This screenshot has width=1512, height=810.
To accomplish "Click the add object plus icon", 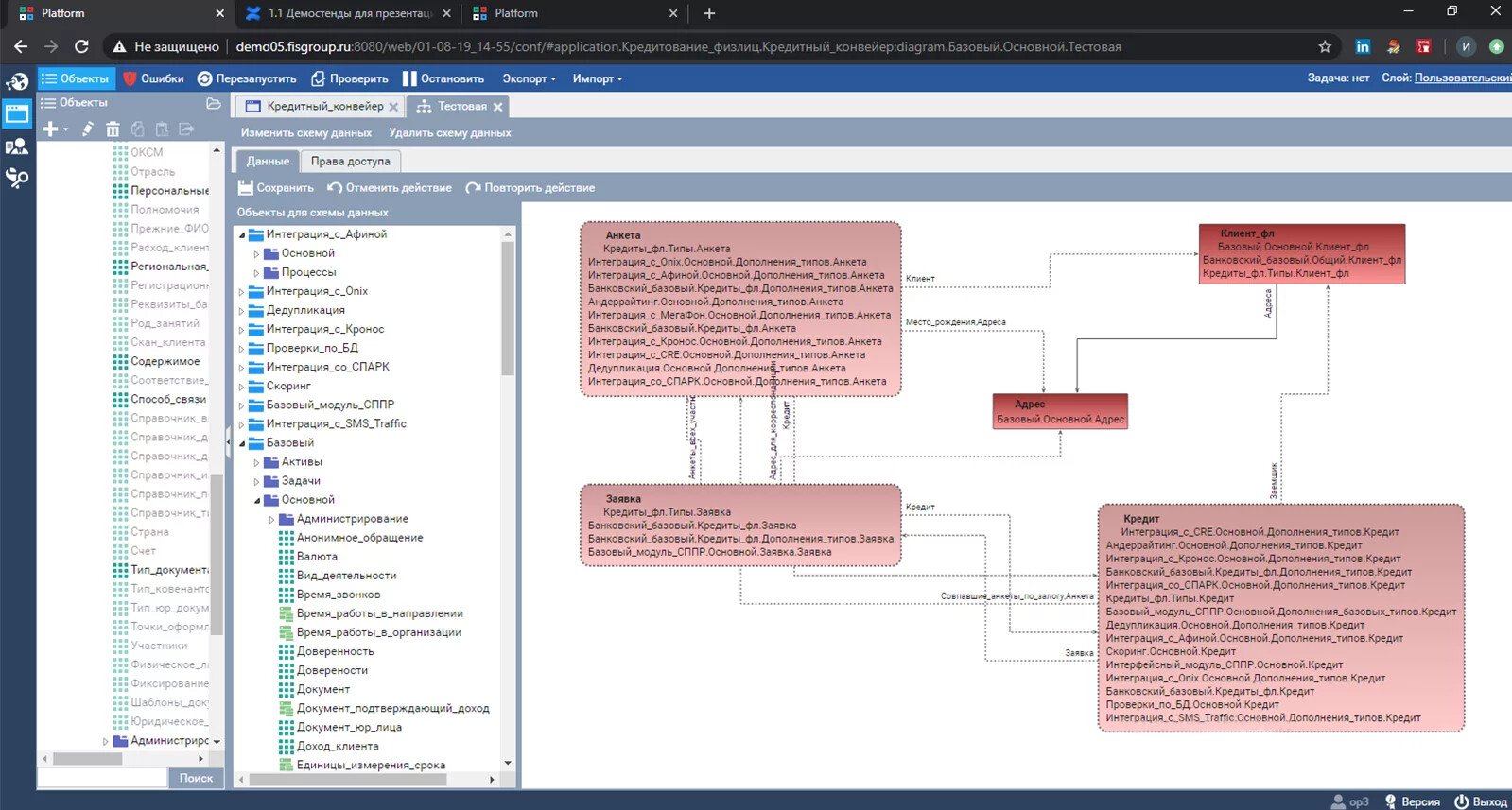I will click(x=50, y=129).
